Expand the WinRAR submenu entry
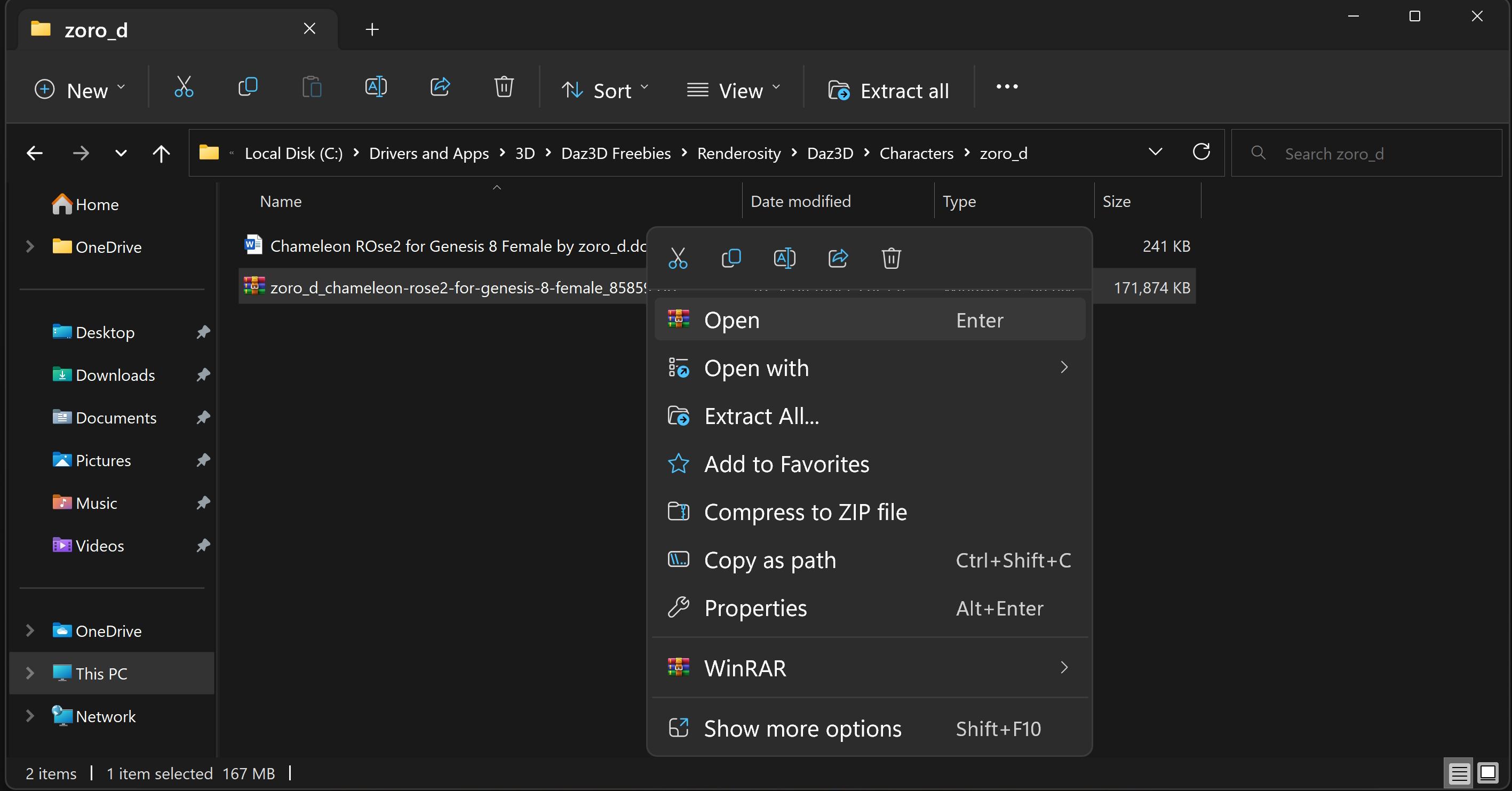 869,668
